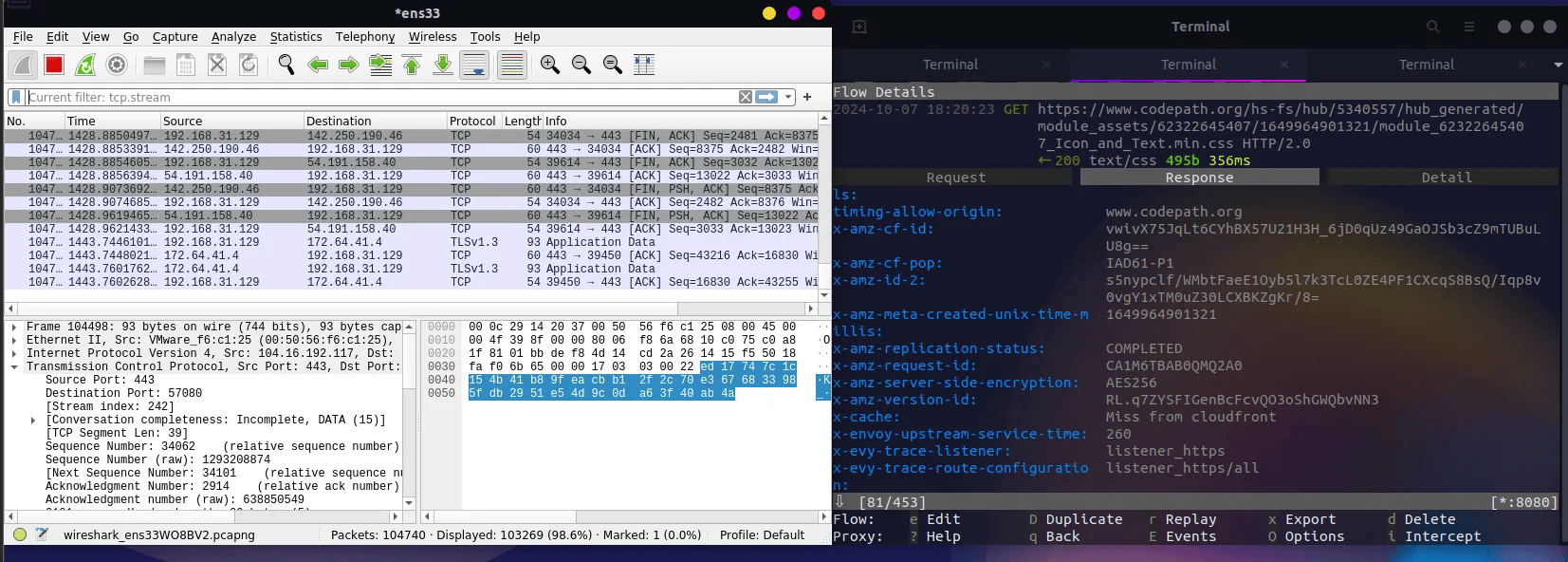Image resolution: width=1568 pixels, height=562 pixels.
Task: Open the Capture menu
Action: (175, 37)
